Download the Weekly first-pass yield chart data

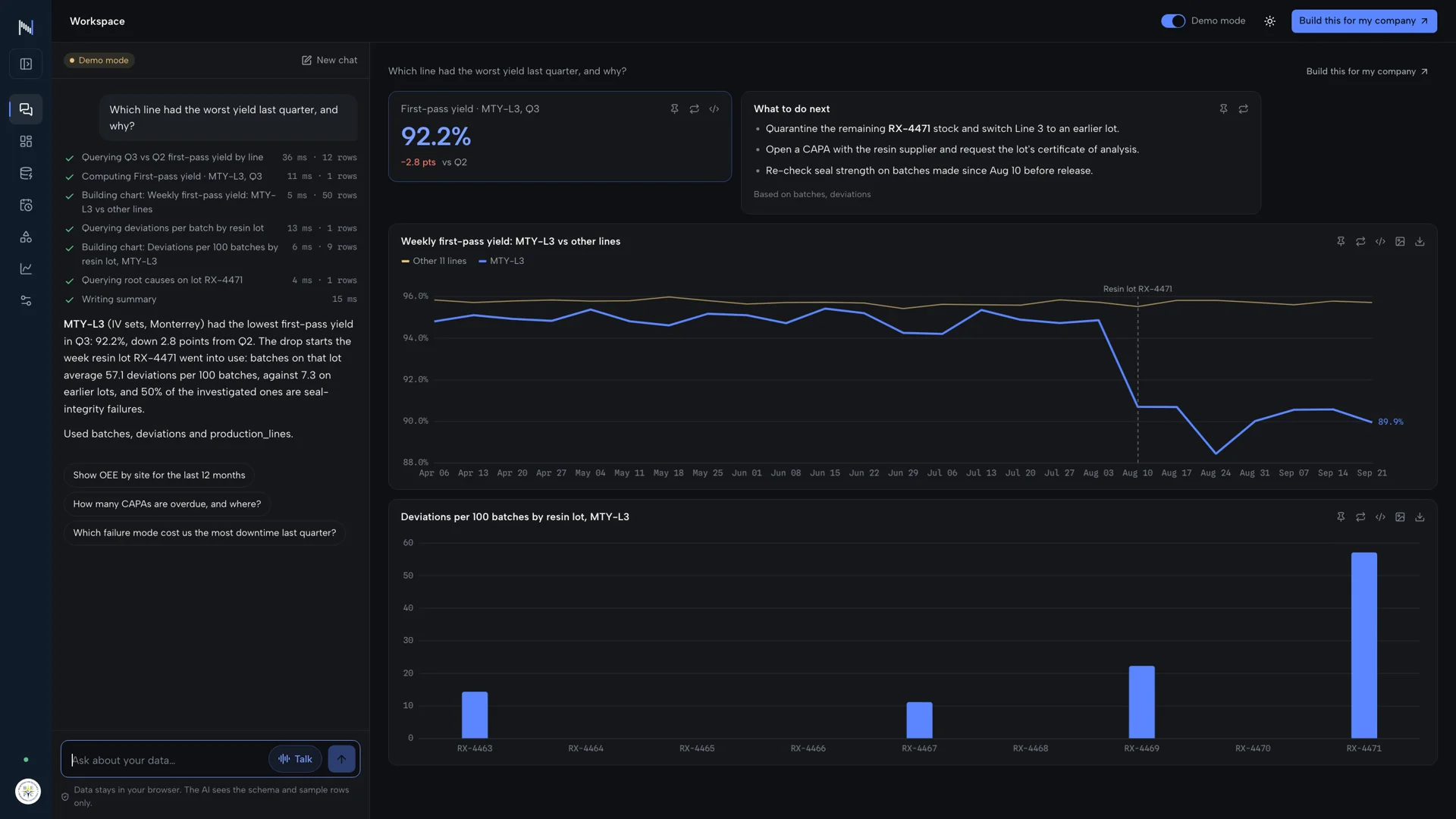(1420, 242)
